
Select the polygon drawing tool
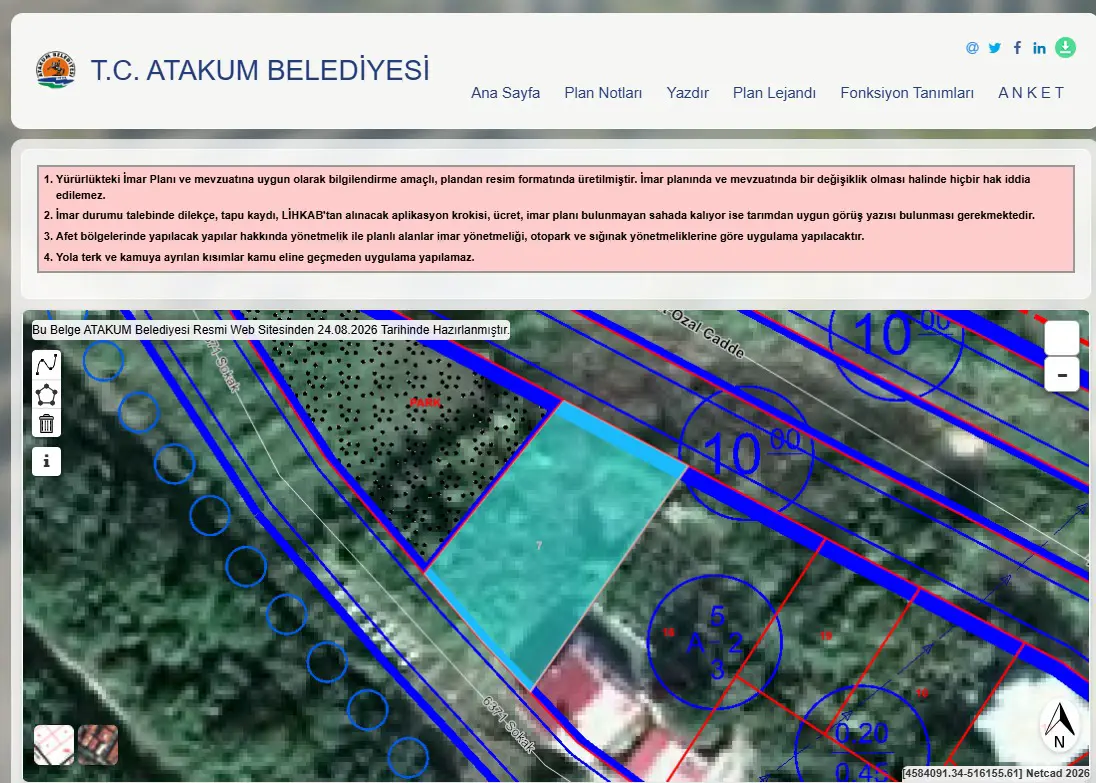[x=47, y=394]
